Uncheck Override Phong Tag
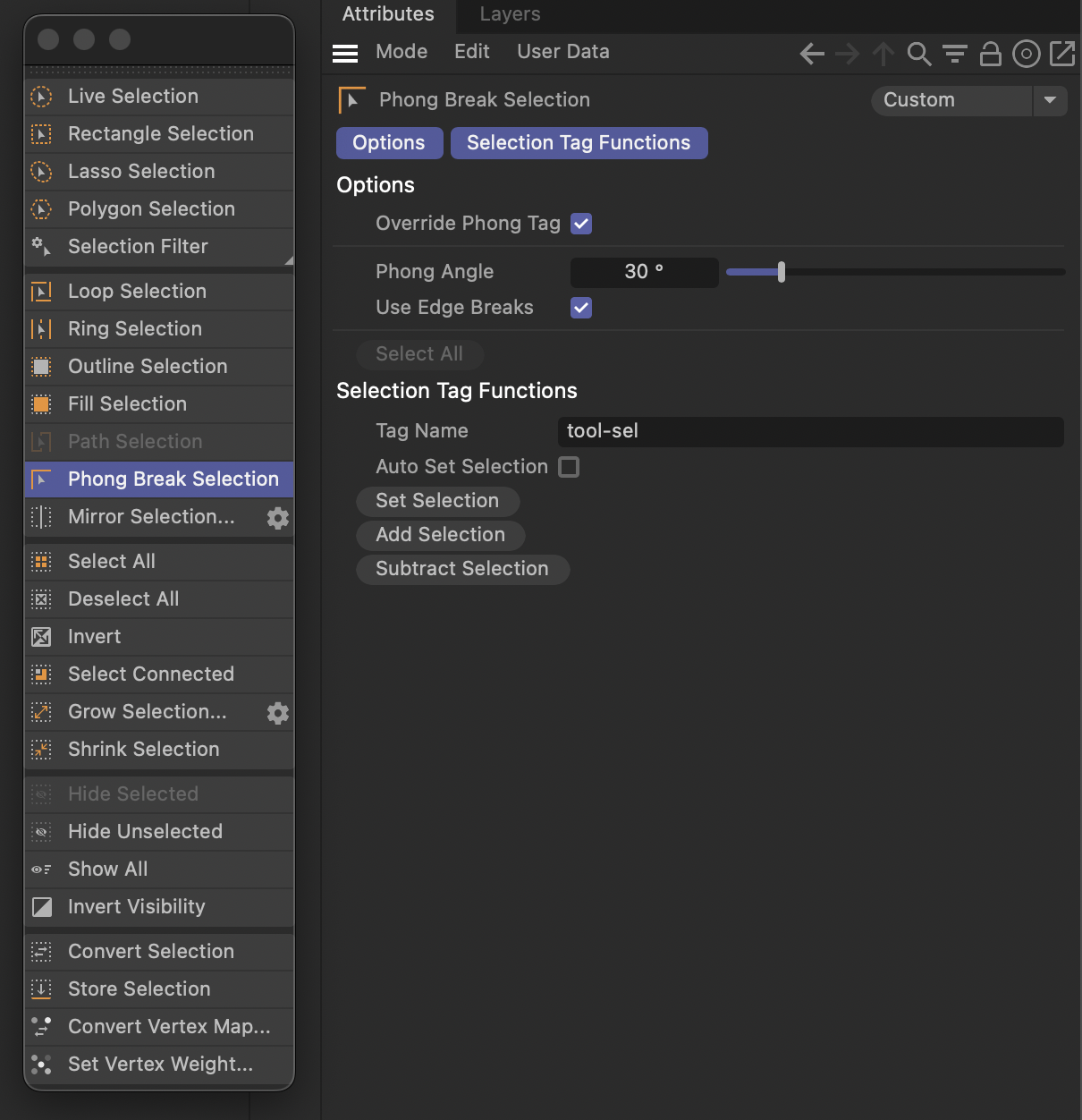 point(581,224)
